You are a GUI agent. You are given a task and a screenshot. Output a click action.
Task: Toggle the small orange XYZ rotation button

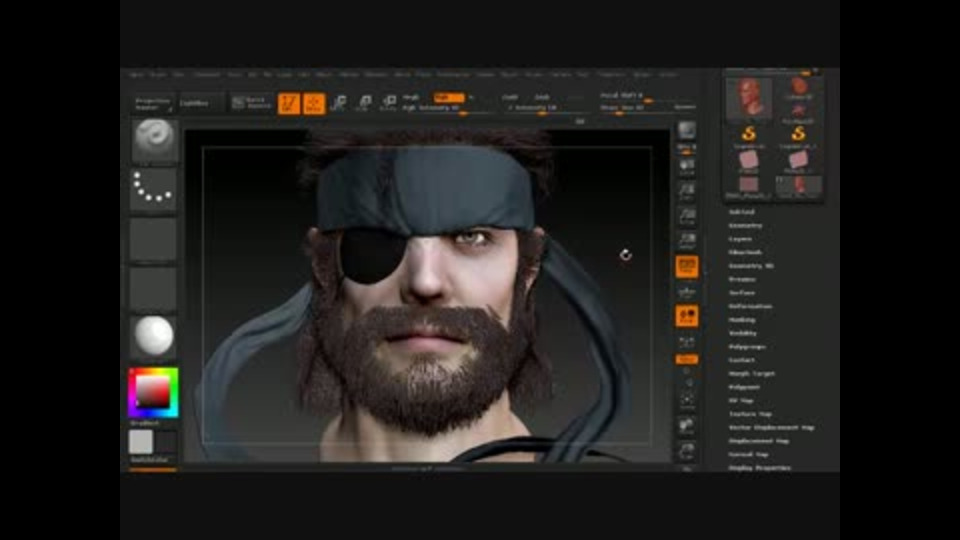[x=687, y=359]
